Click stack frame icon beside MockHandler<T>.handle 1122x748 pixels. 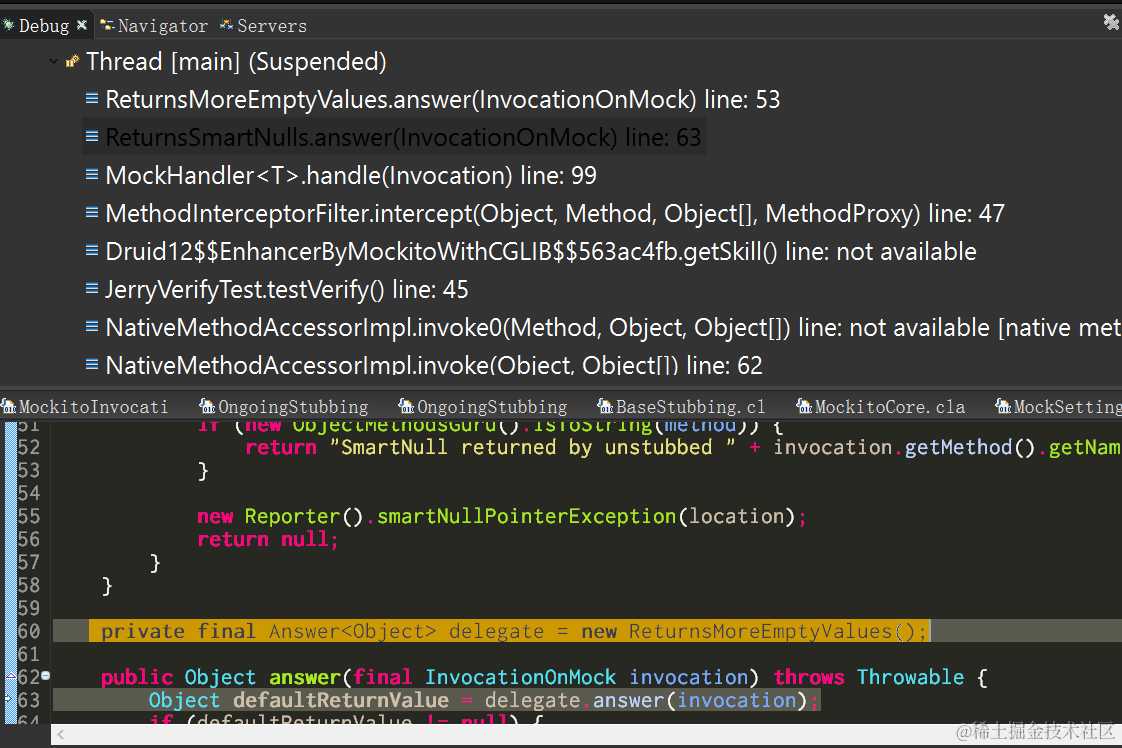92,174
